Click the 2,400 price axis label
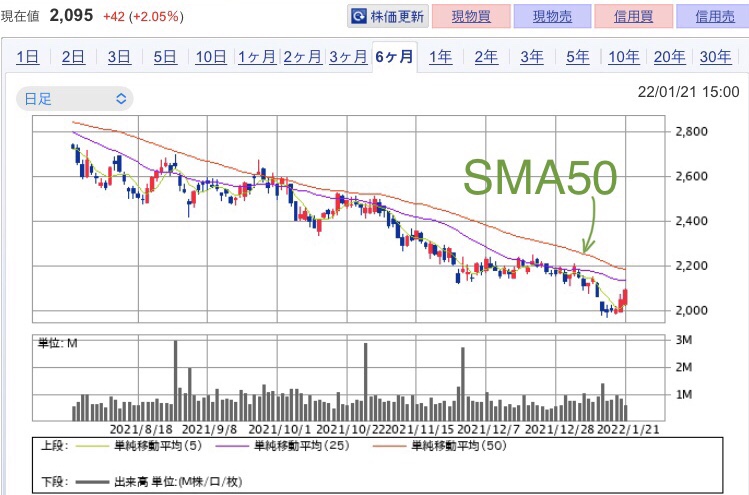 (x=691, y=221)
